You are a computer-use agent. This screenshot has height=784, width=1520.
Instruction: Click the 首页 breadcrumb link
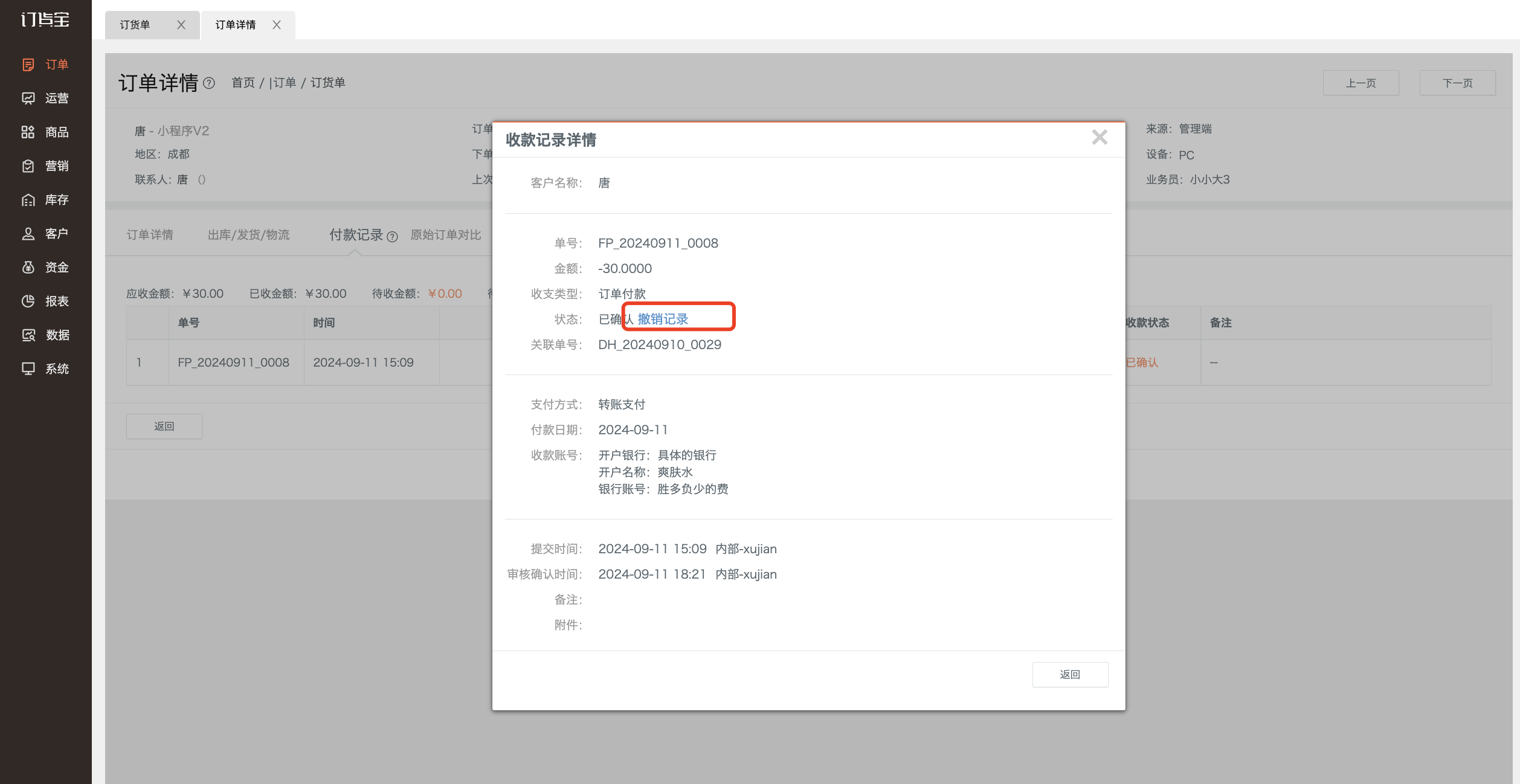point(243,83)
